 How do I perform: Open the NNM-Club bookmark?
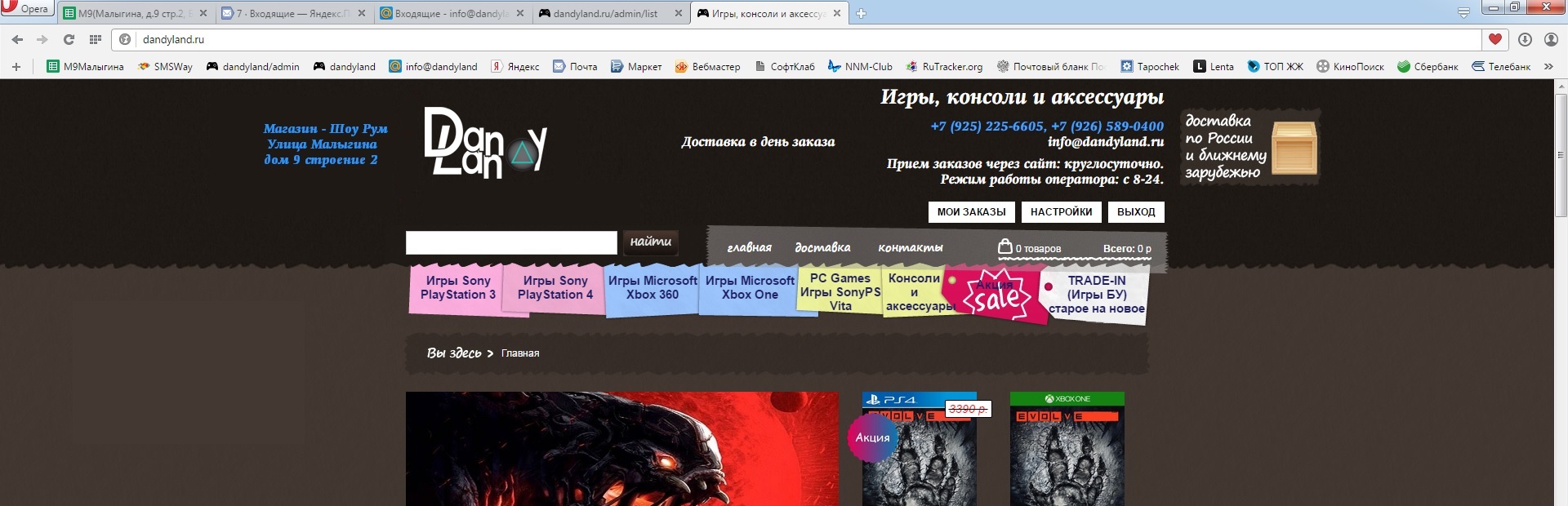[x=860, y=66]
